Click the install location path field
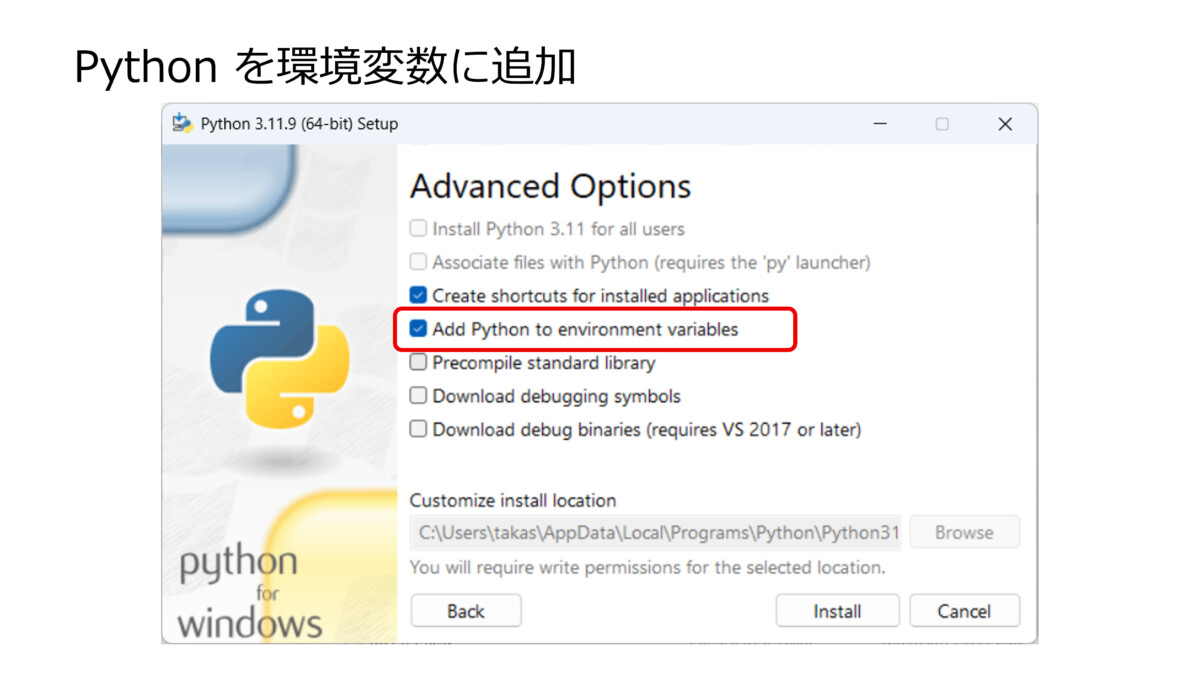This screenshot has width=1200, height=675. [655, 533]
